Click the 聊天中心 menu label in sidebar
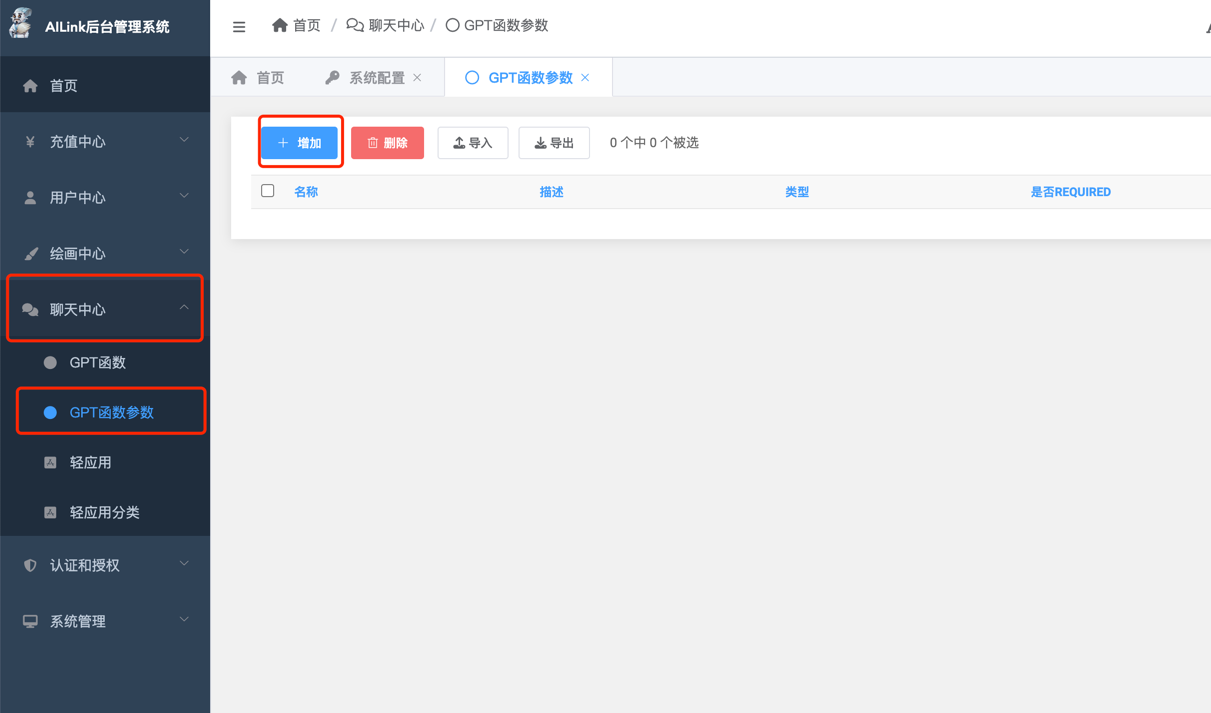 78,310
